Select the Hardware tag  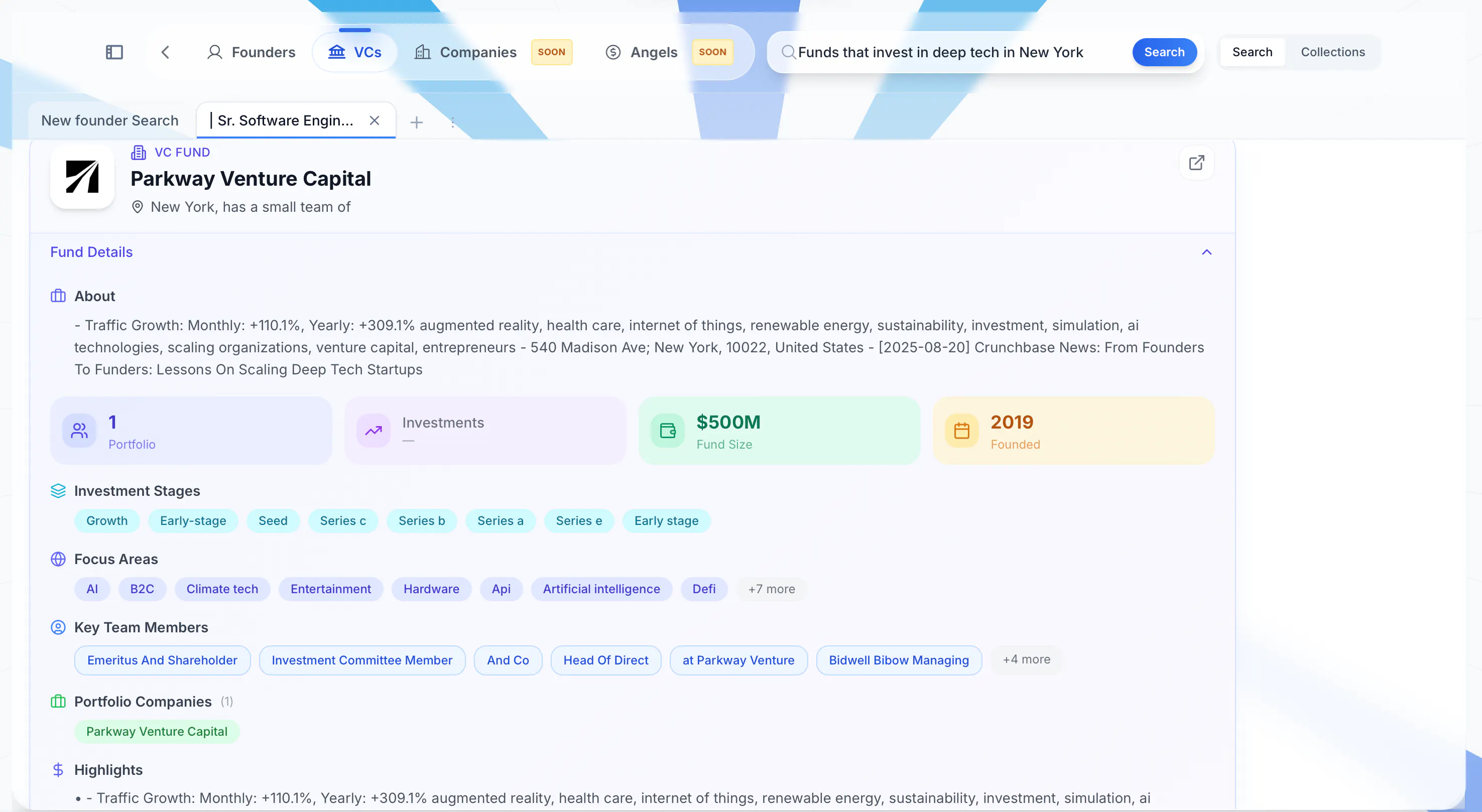pos(431,590)
